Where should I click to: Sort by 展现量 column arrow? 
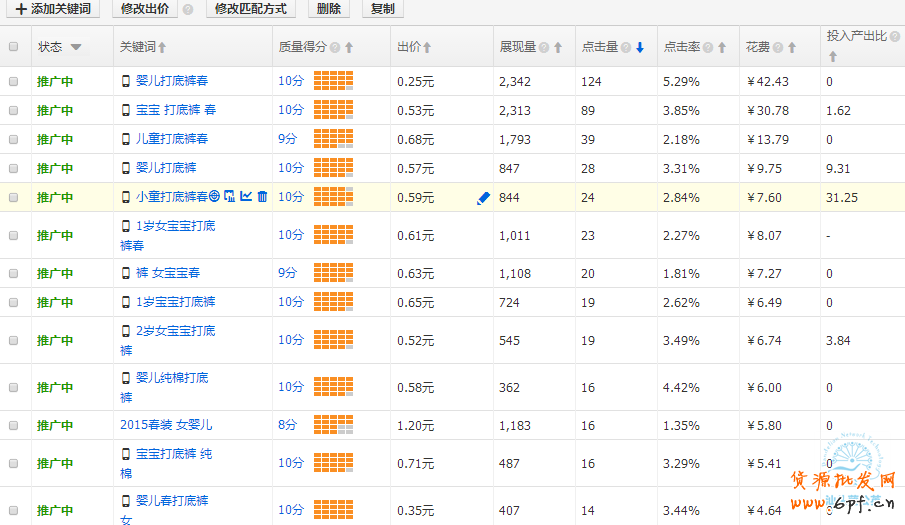point(558,48)
